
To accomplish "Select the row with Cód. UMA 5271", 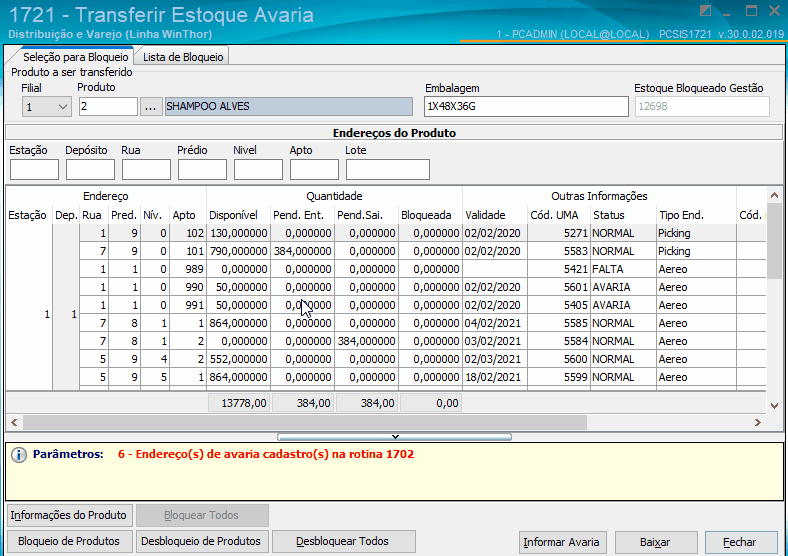I will (x=422, y=233).
